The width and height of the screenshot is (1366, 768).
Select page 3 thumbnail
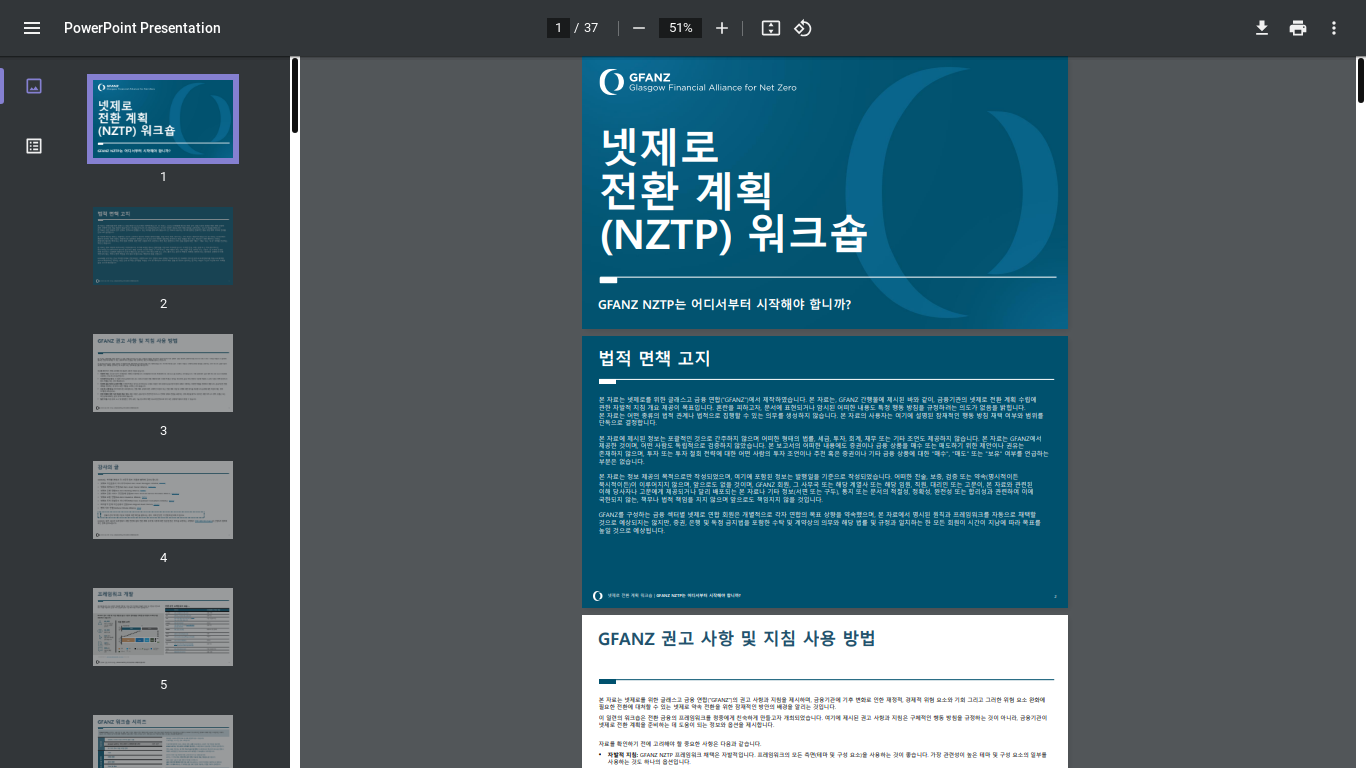(x=163, y=373)
